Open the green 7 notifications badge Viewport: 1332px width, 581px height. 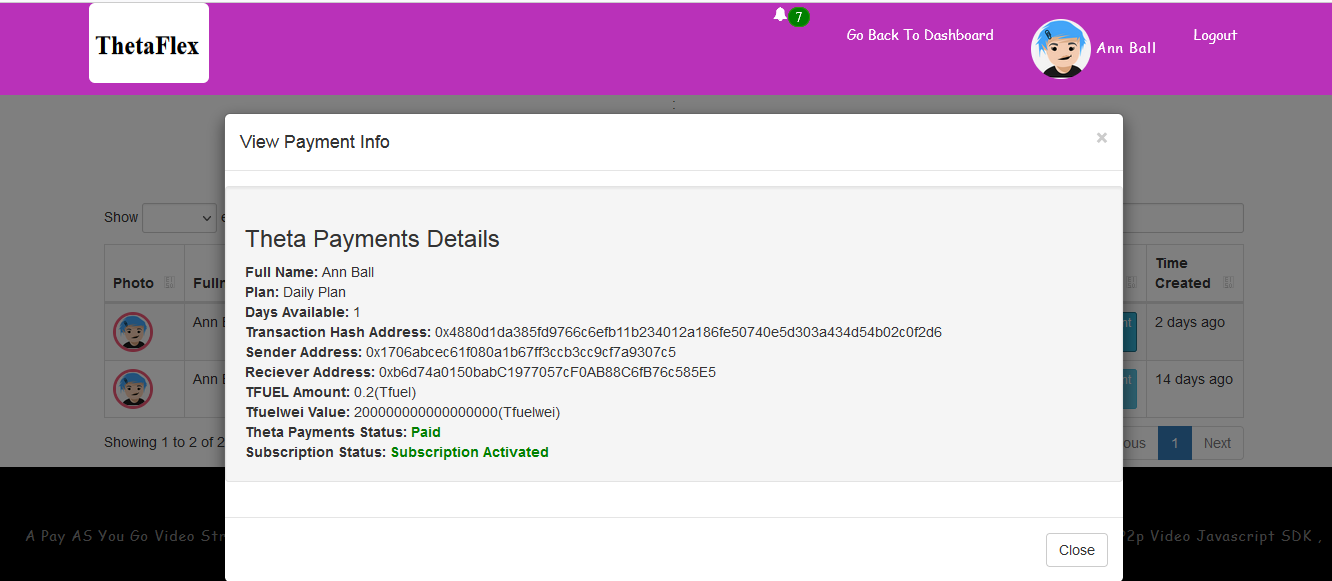coord(798,17)
